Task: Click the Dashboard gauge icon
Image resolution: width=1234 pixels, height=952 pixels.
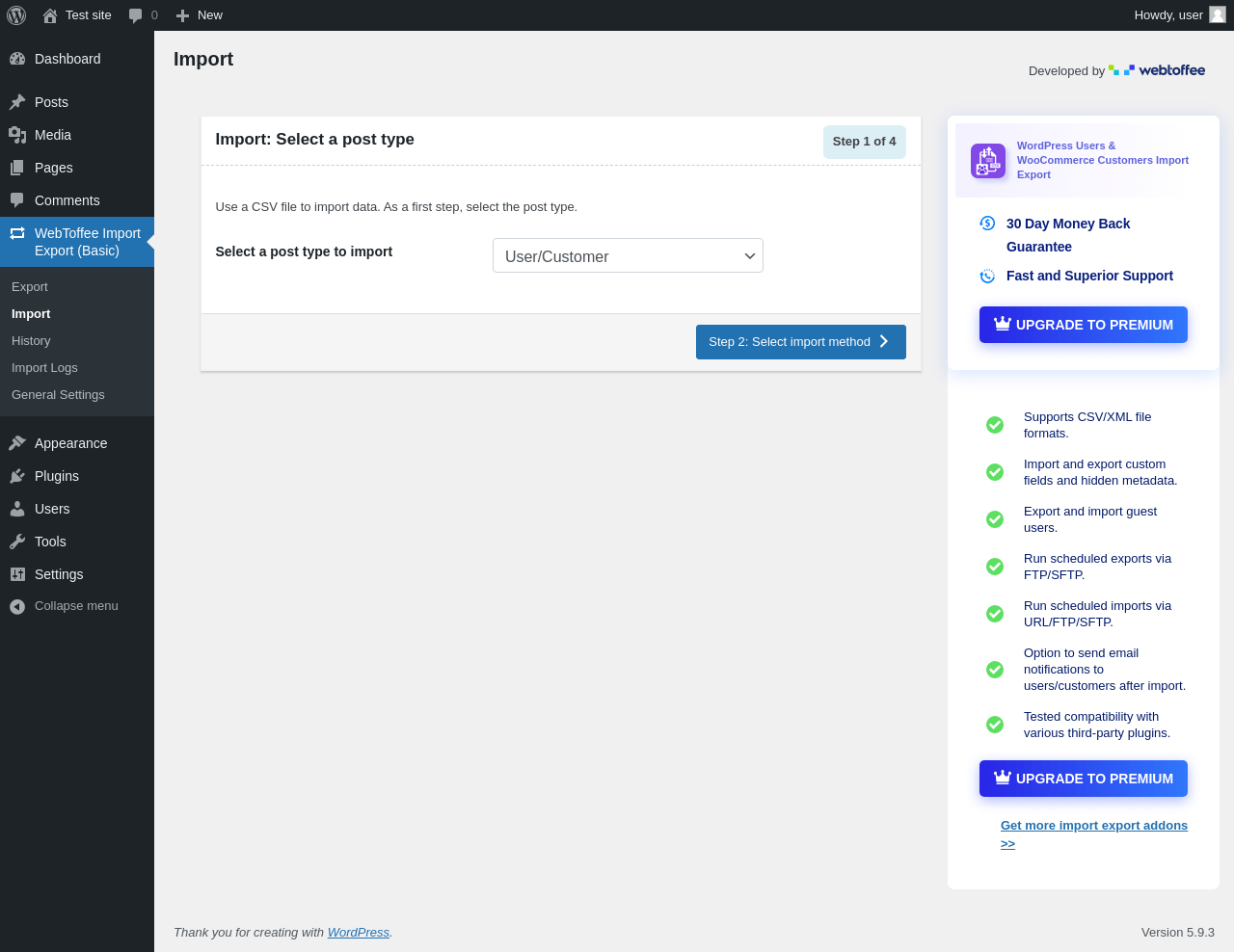Action: (x=17, y=59)
